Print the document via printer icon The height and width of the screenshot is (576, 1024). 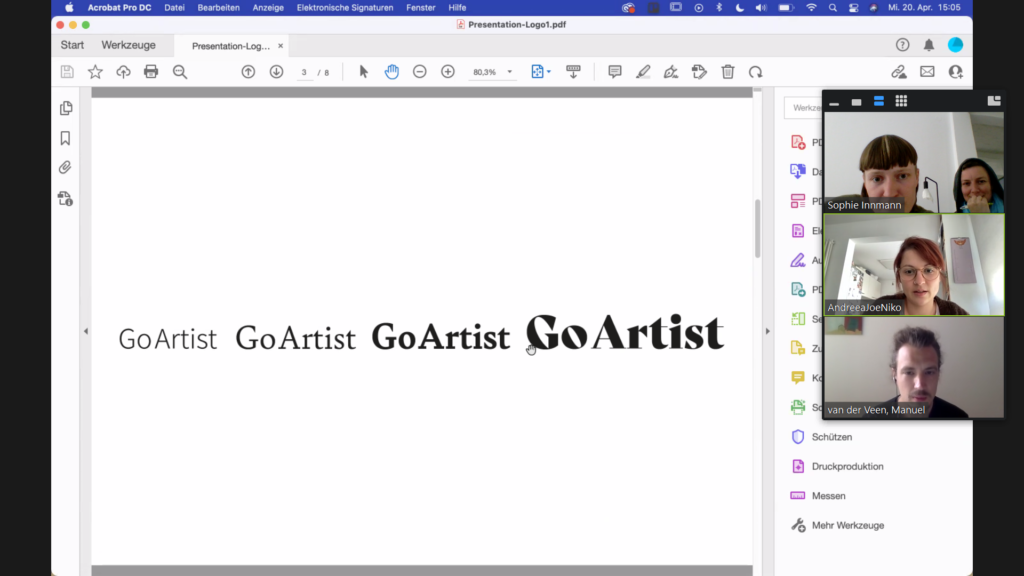point(151,72)
